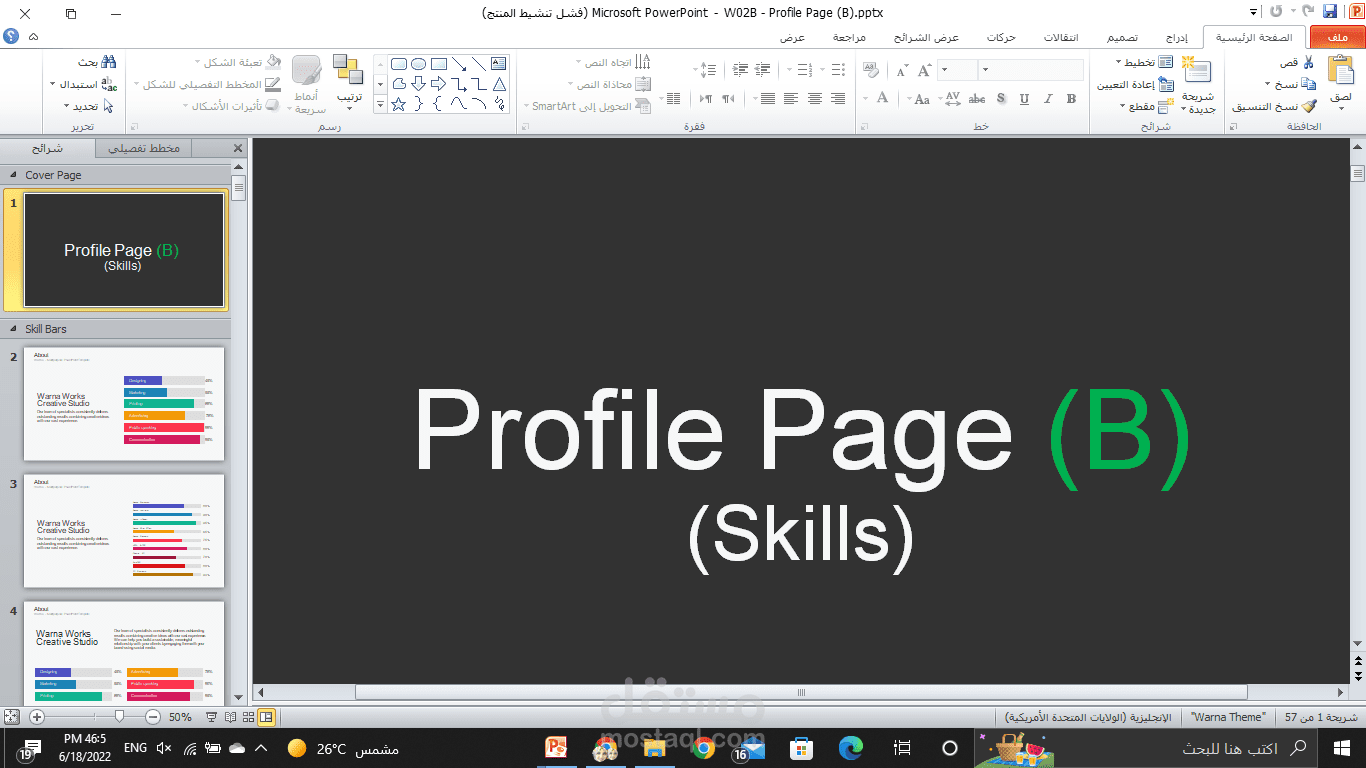
Task: Click the zoom slider handle
Action: pos(120,717)
